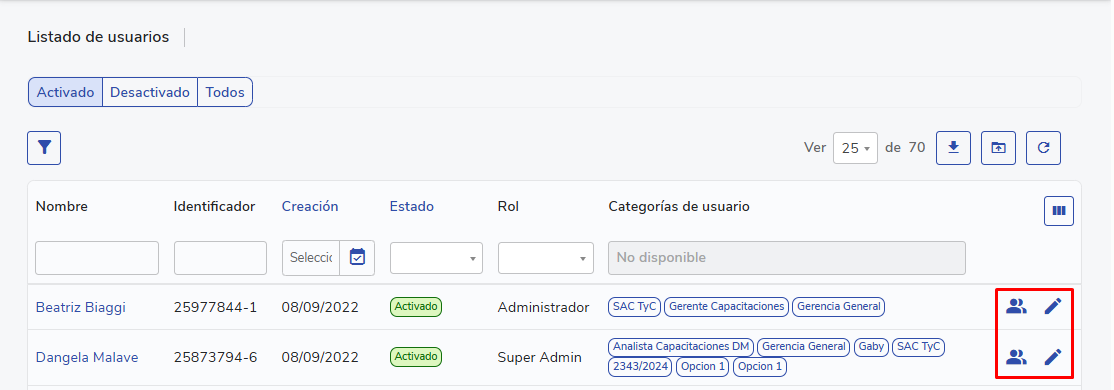Open the Rol filter dropdown
This screenshot has width=1114, height=390.
coord(546,258)
